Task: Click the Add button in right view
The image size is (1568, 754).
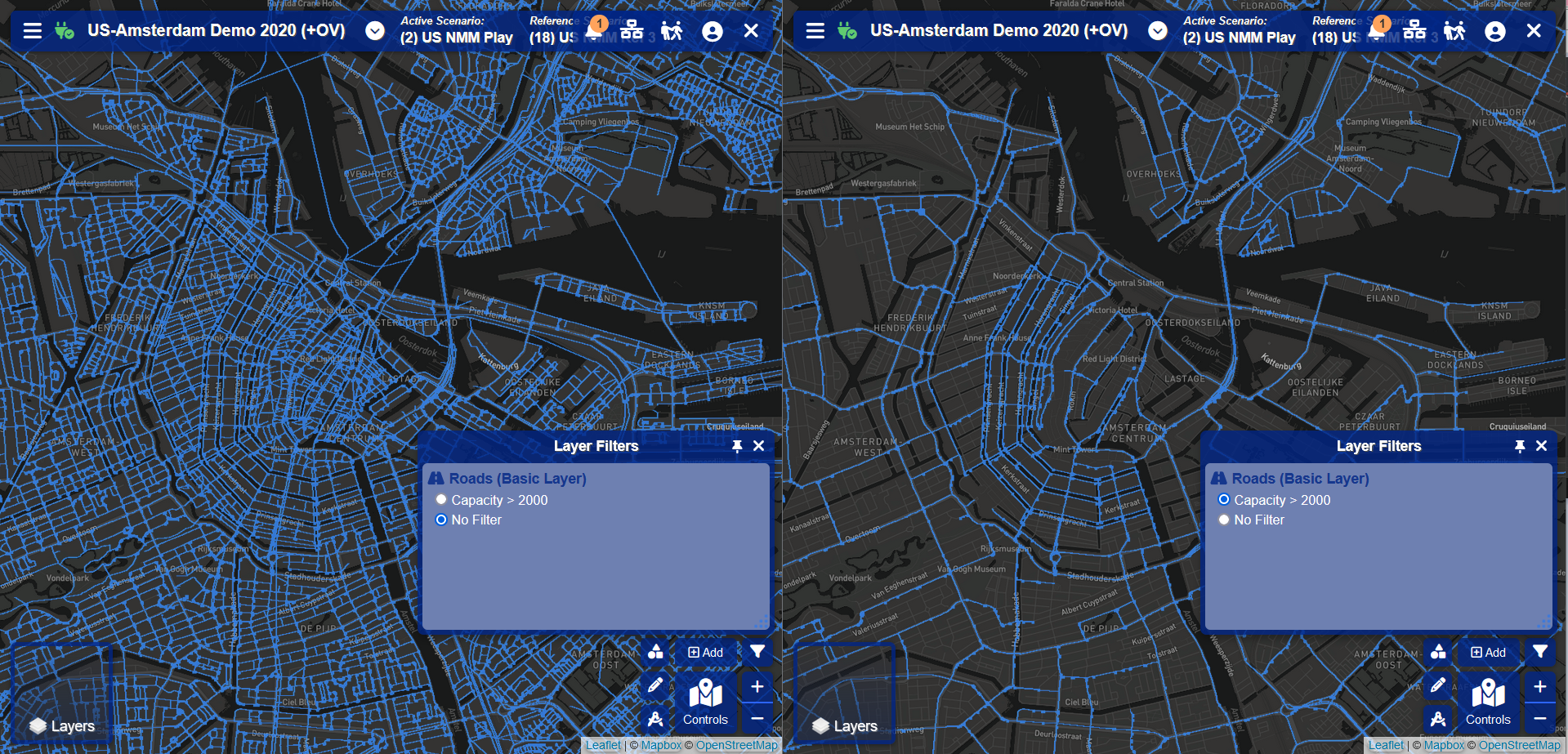Action: 1489,652
